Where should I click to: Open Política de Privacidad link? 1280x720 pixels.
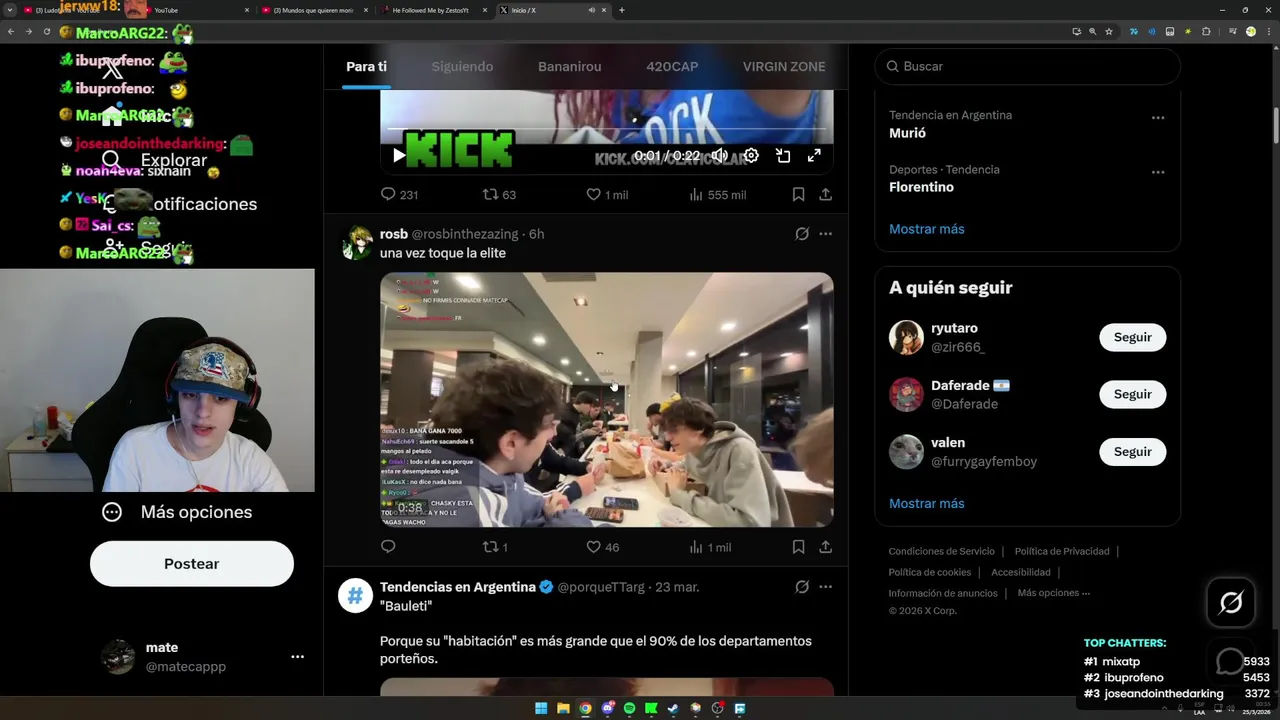[1062, 551]
